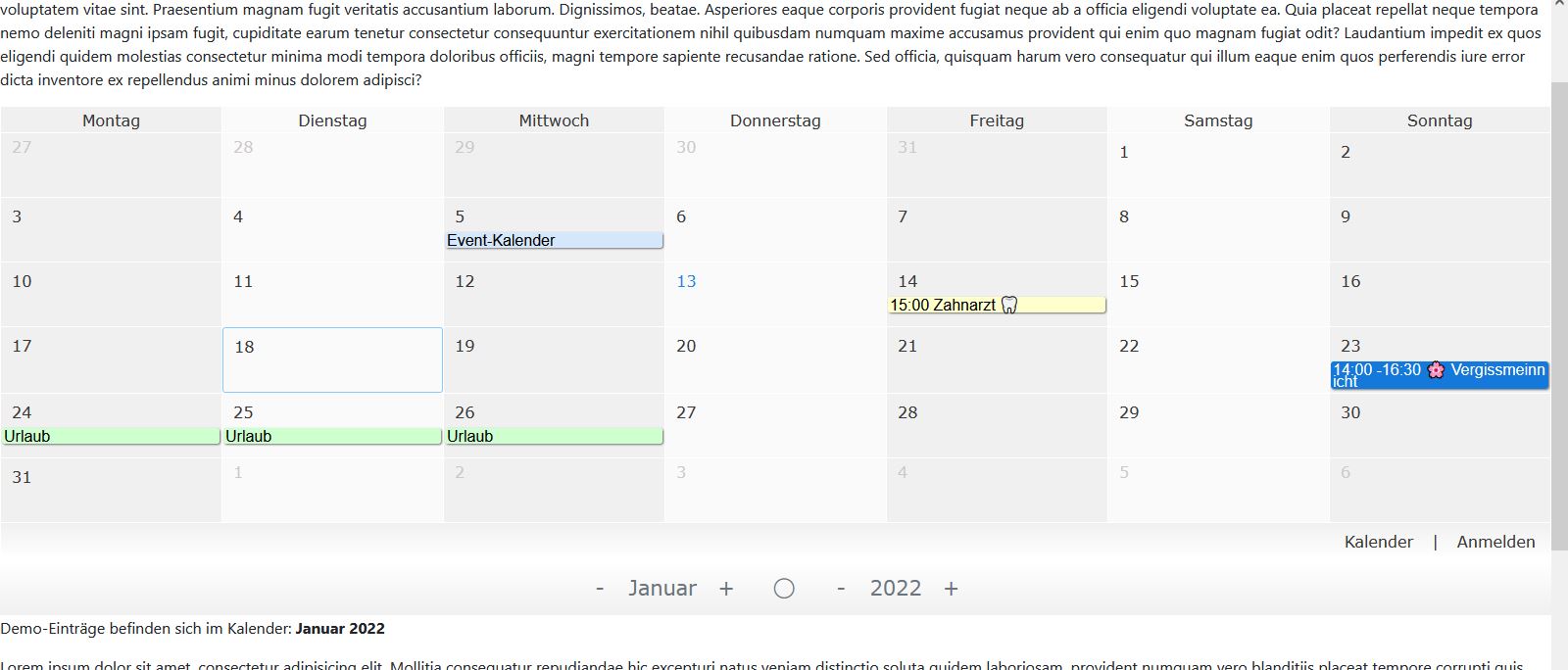This screenshot has height=670, width=1568.
Task: Click the tooth icon in Zahnarzt entry
Action: [1009, 306]
